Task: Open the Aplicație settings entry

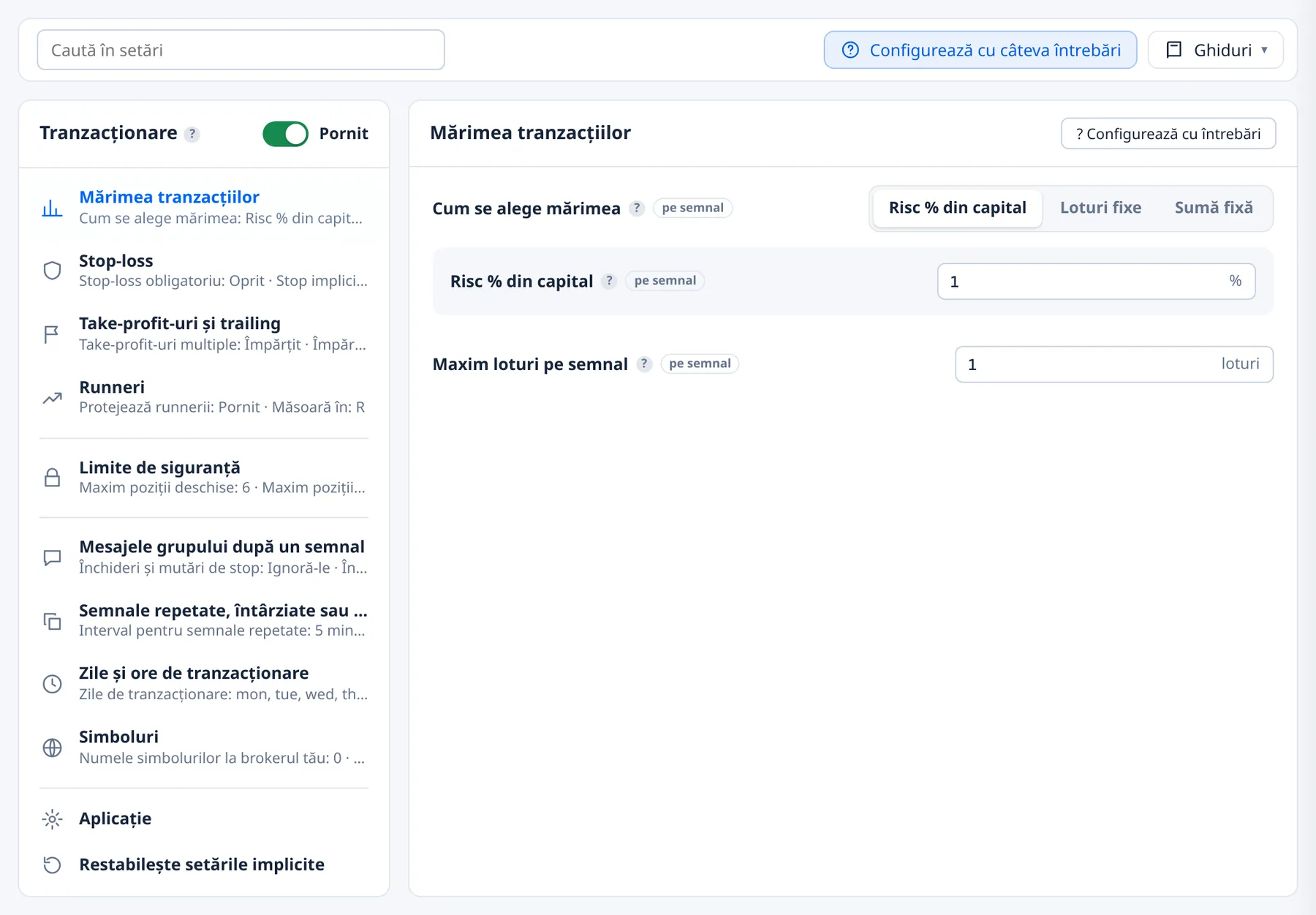Action: (x=204, y=819)
